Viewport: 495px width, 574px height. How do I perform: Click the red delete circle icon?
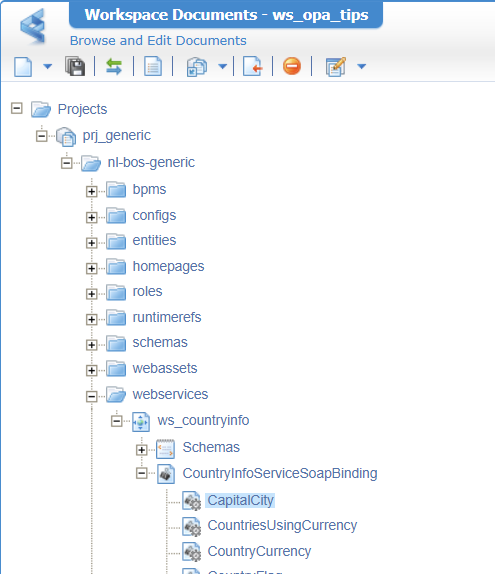click(292, 66)
